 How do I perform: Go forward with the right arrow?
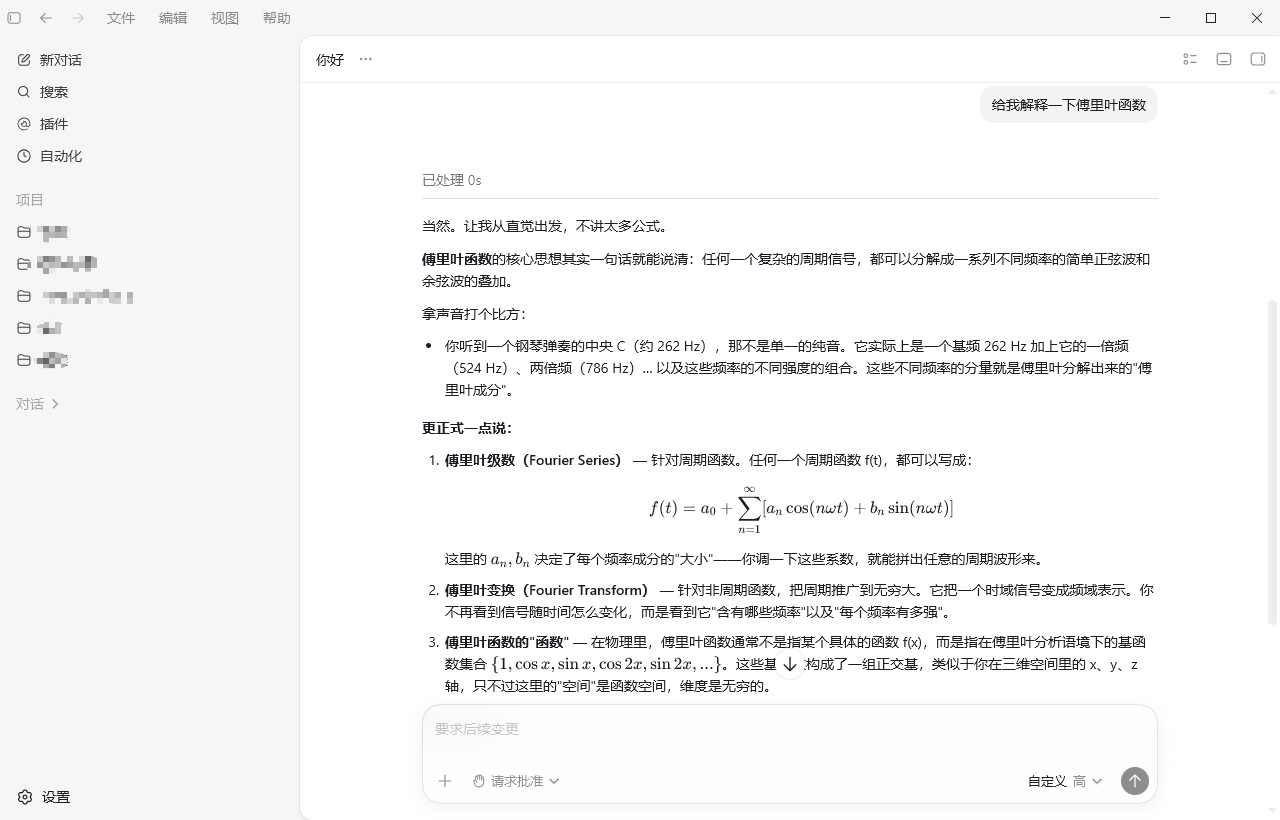coord(78,18)
